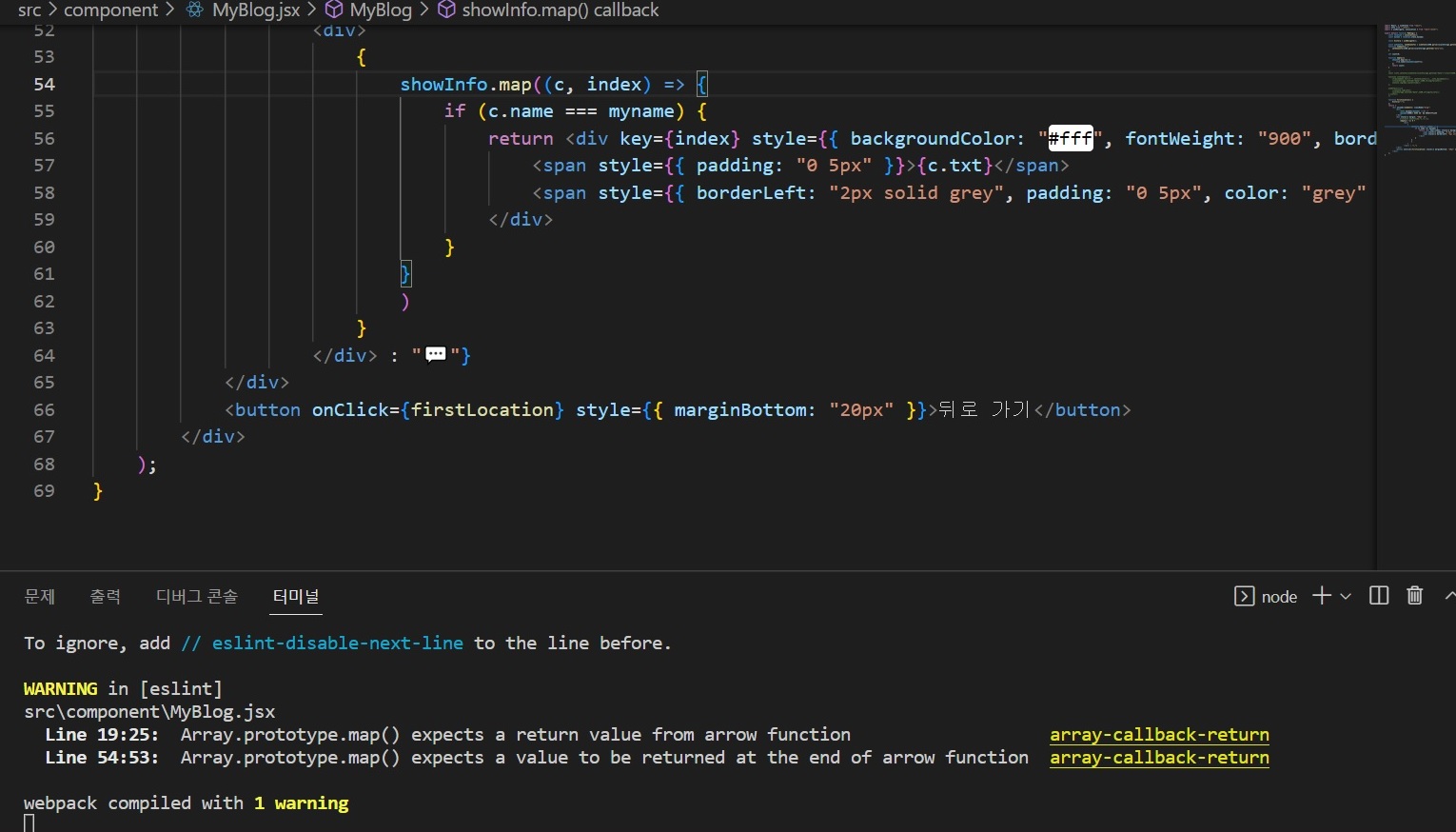Click the highlighted #fff color value
Image resolution: width=1456 pixels, height=832 pixels.
(1071, 138)
